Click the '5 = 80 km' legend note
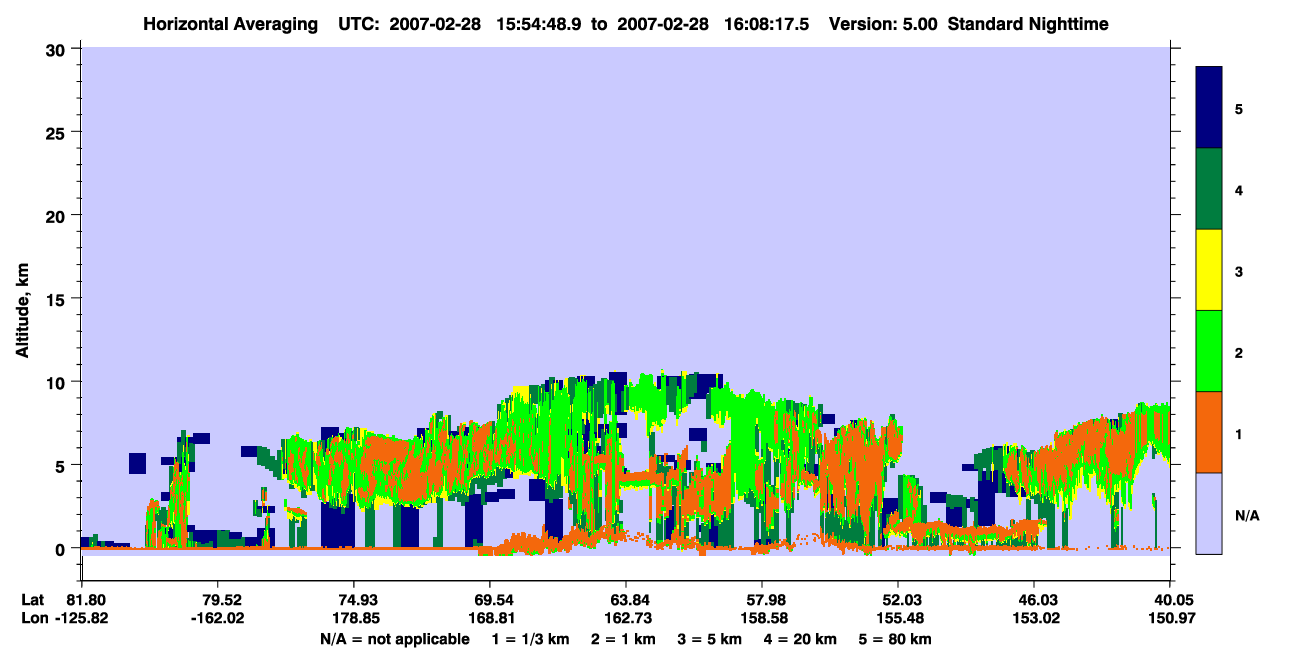 coord(897,639)
